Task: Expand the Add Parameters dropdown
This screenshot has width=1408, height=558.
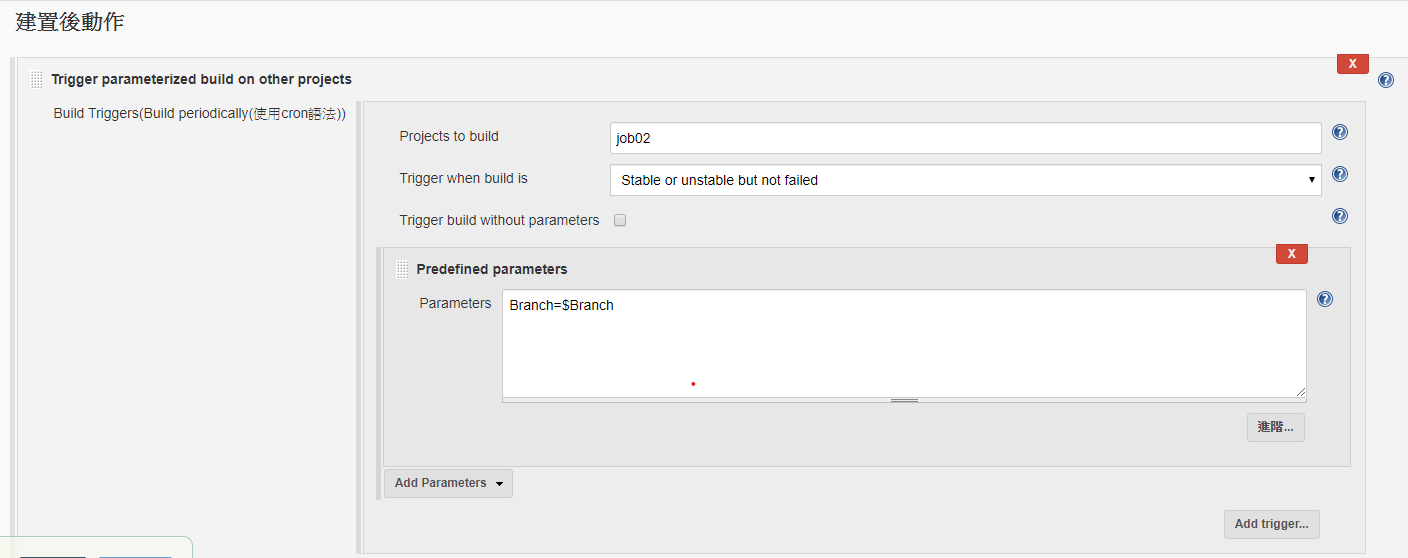Action: (x=448, y=483)
